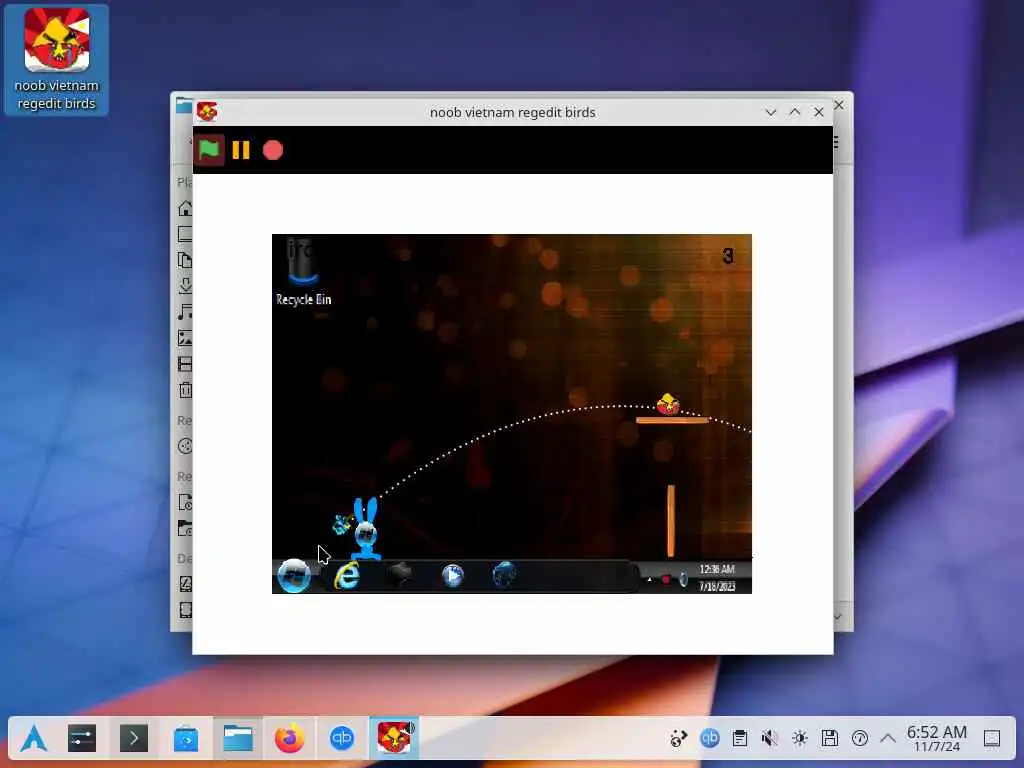Click the qBittorrent system tray icon
This screenshot has height=768, width=1024.
[710, 739]
